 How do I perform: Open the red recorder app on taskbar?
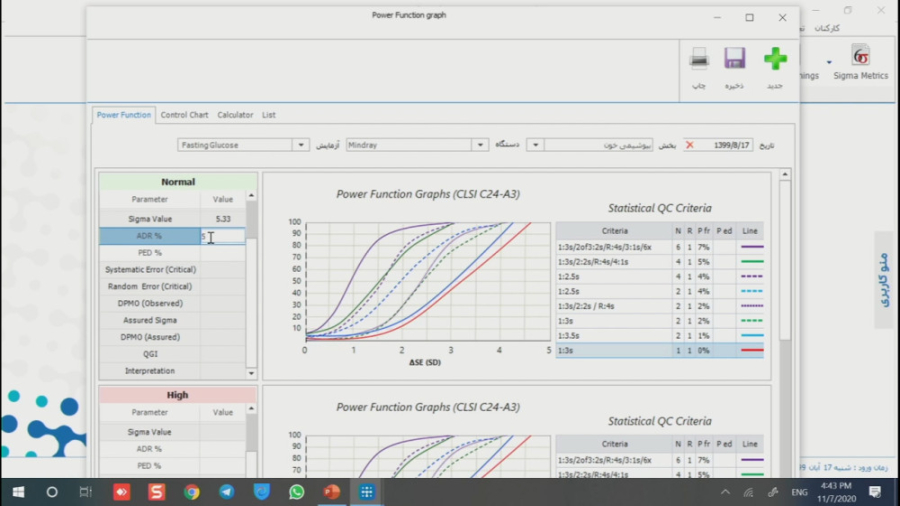[x=121, y=492]
